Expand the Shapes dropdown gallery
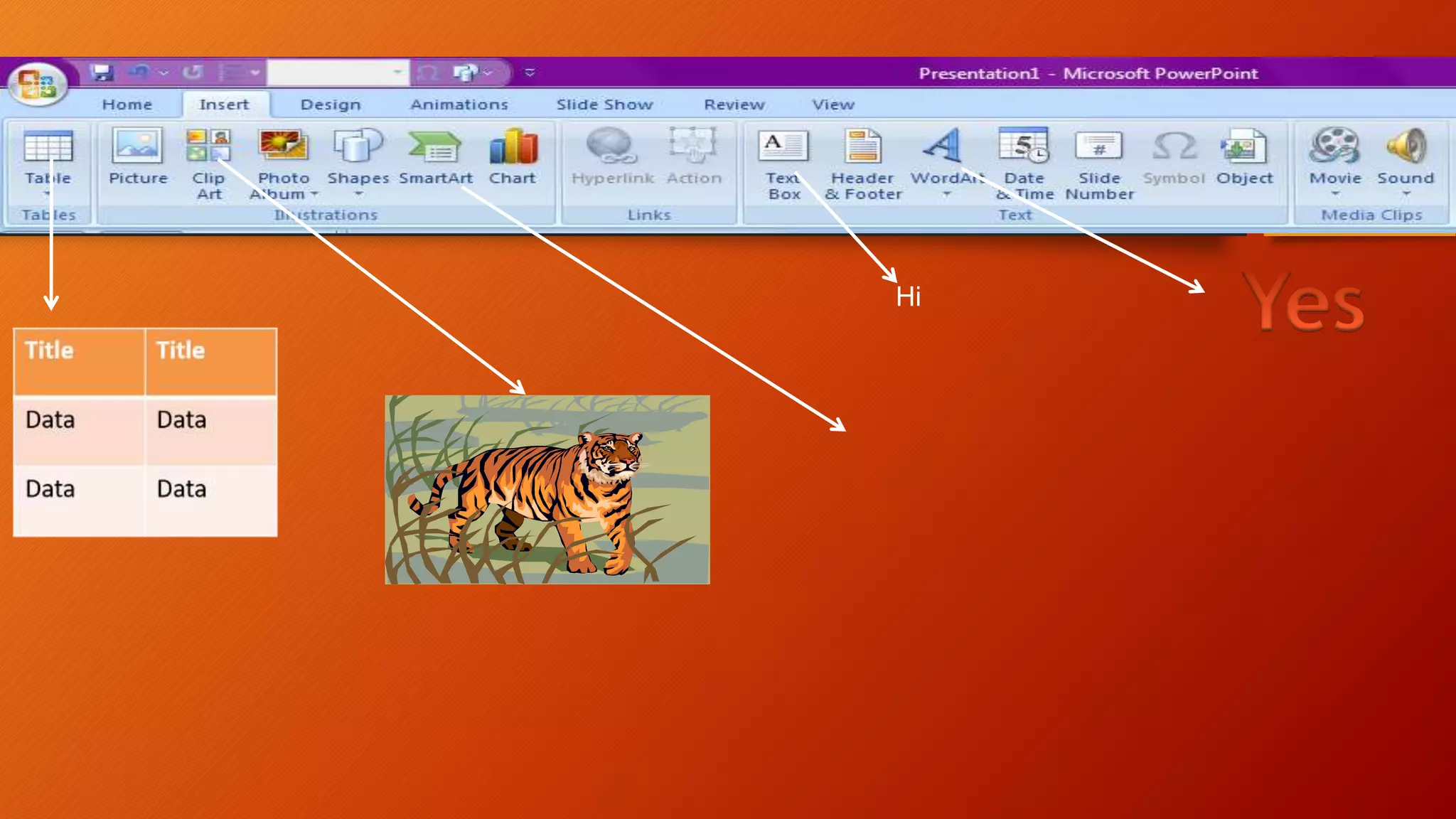Screen dimensions: 1456x819 [x=358, y=194]
